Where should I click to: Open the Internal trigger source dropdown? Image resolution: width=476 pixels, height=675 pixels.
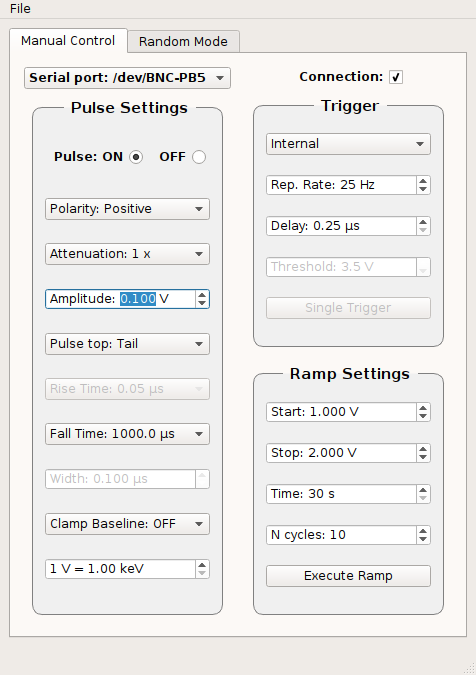pos(348,144)
